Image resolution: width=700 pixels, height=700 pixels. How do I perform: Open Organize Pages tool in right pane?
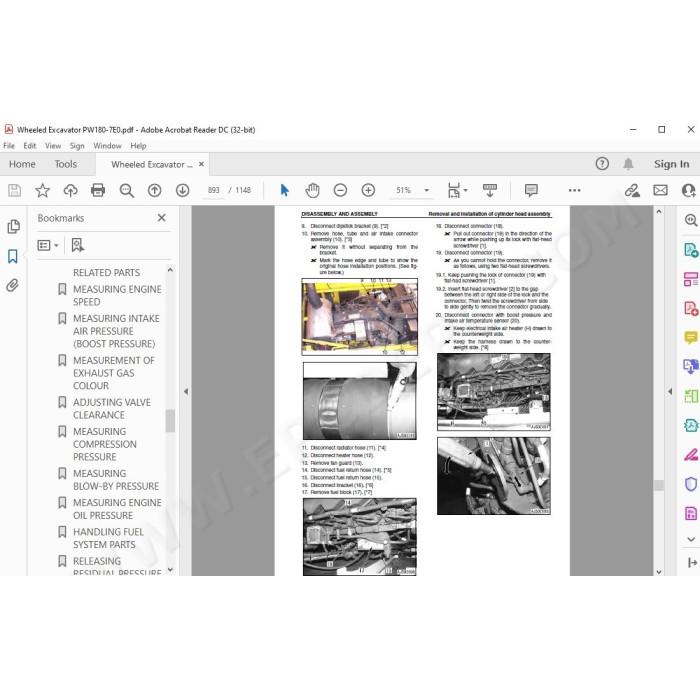(691, 279)
